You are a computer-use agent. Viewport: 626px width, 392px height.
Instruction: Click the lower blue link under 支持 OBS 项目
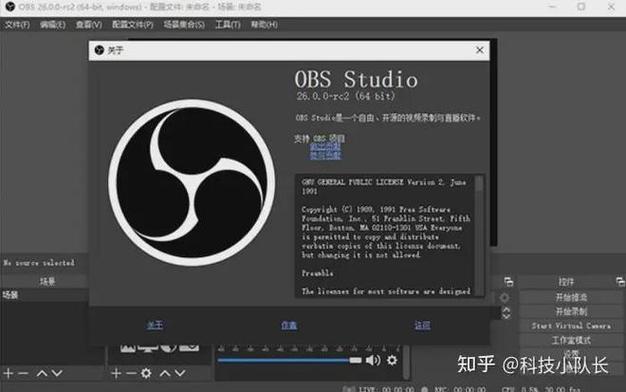coord(325,155)
